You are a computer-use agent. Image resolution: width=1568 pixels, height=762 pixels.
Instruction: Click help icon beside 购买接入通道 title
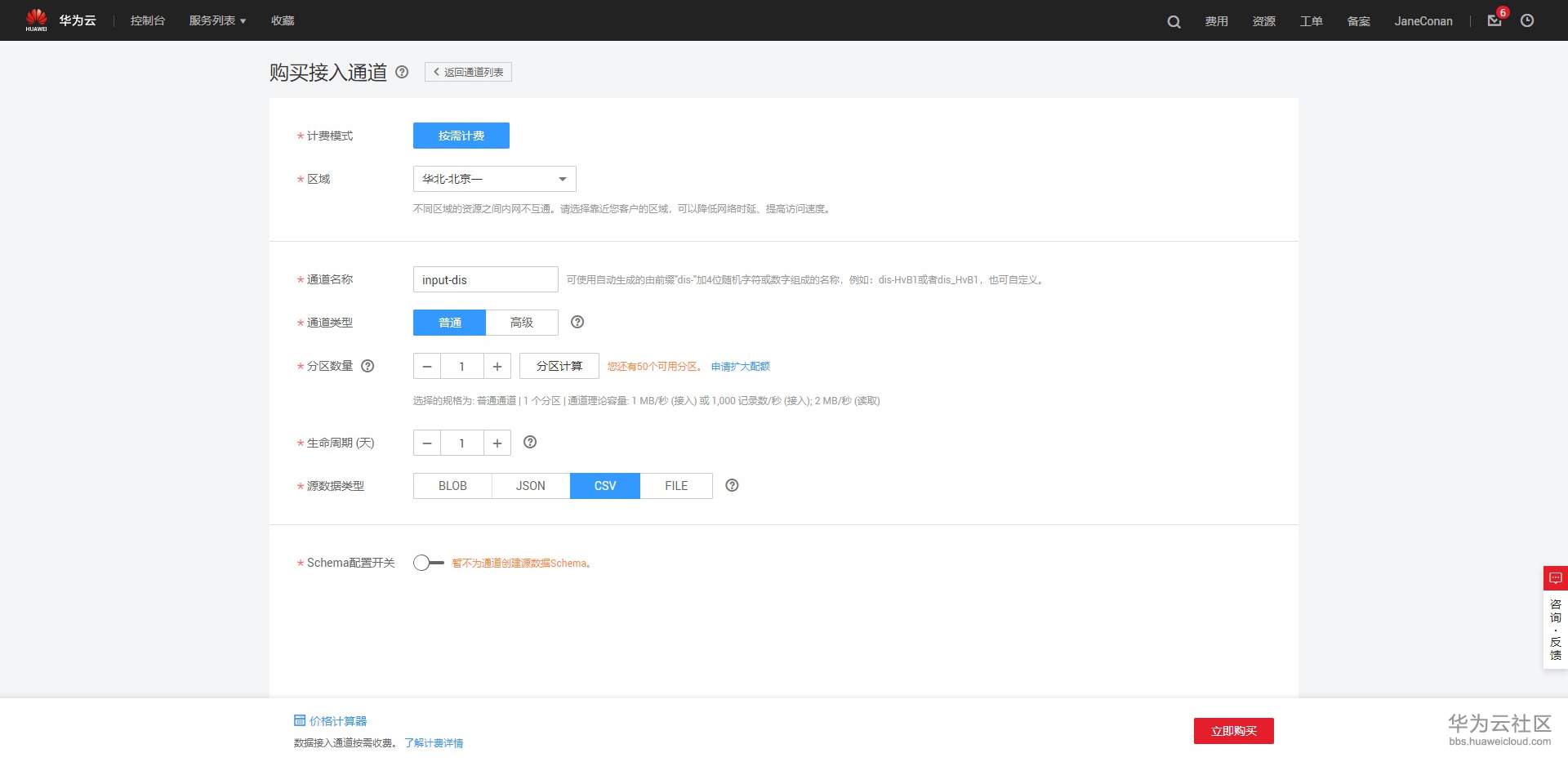click(402, 72)
